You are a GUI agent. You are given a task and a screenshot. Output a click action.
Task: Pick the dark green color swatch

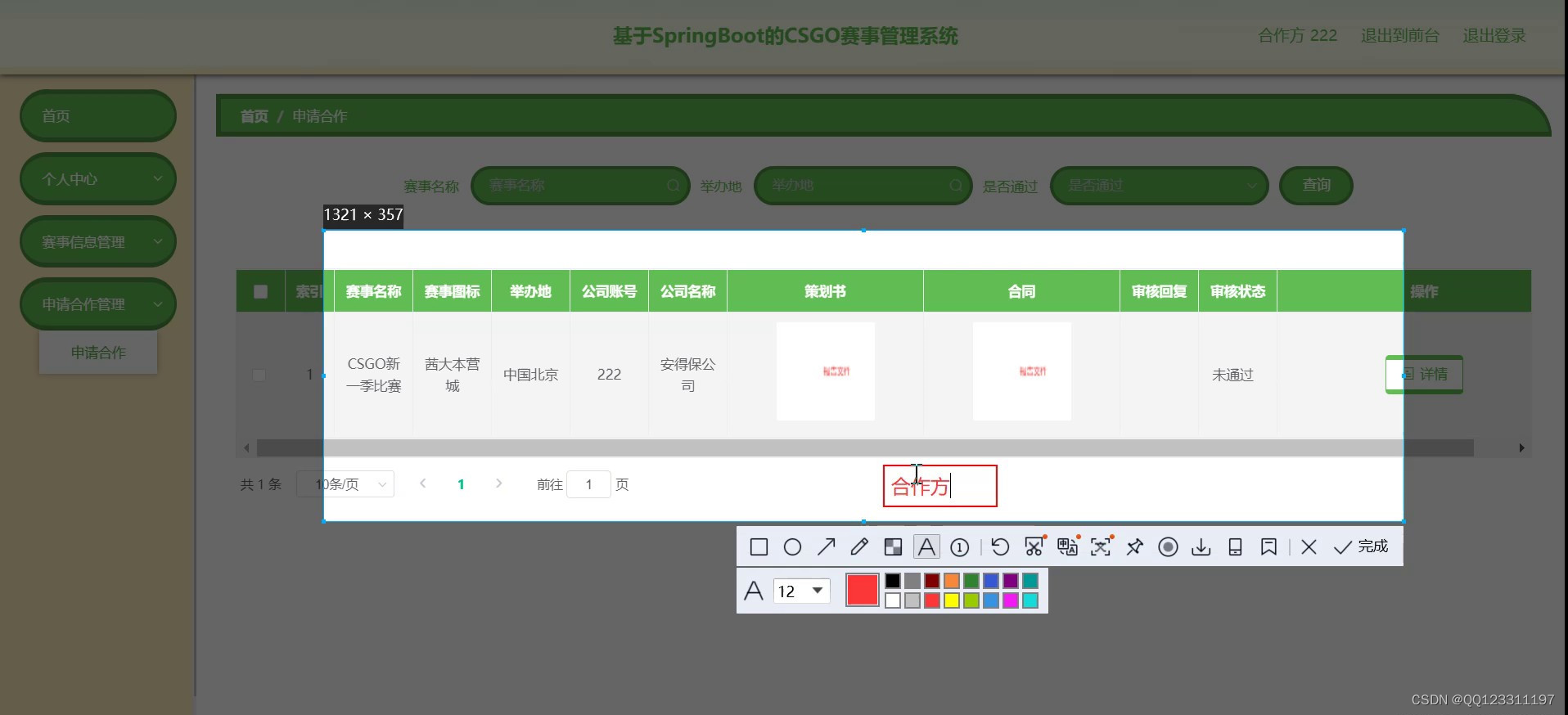[x=971, y=580]
